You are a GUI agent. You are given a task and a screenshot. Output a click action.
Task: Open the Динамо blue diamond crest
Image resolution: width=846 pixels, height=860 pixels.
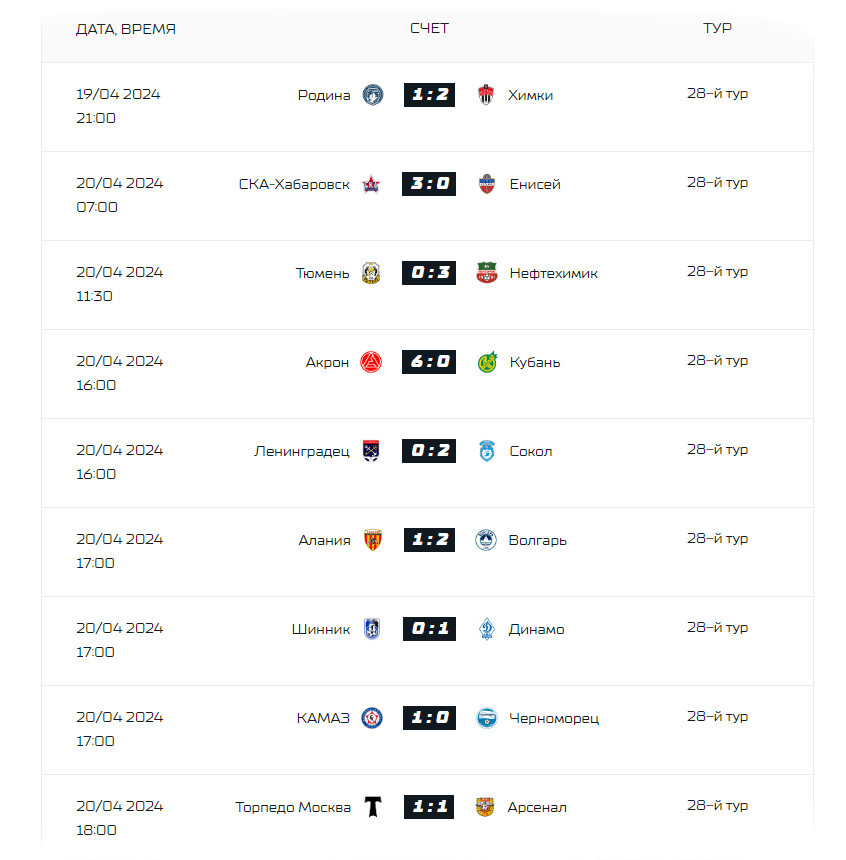(487, 629)
